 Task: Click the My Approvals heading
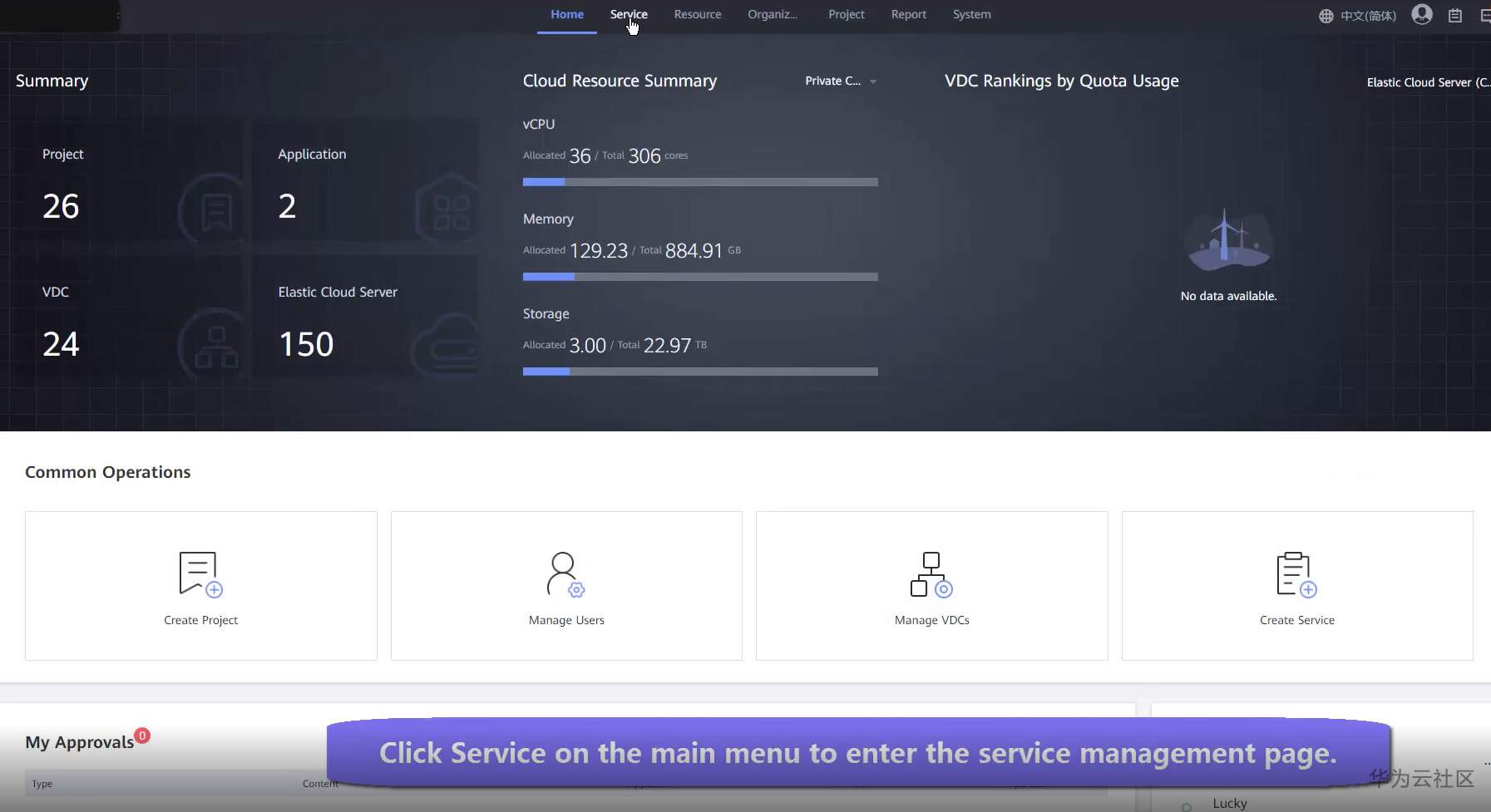(80, 742)
